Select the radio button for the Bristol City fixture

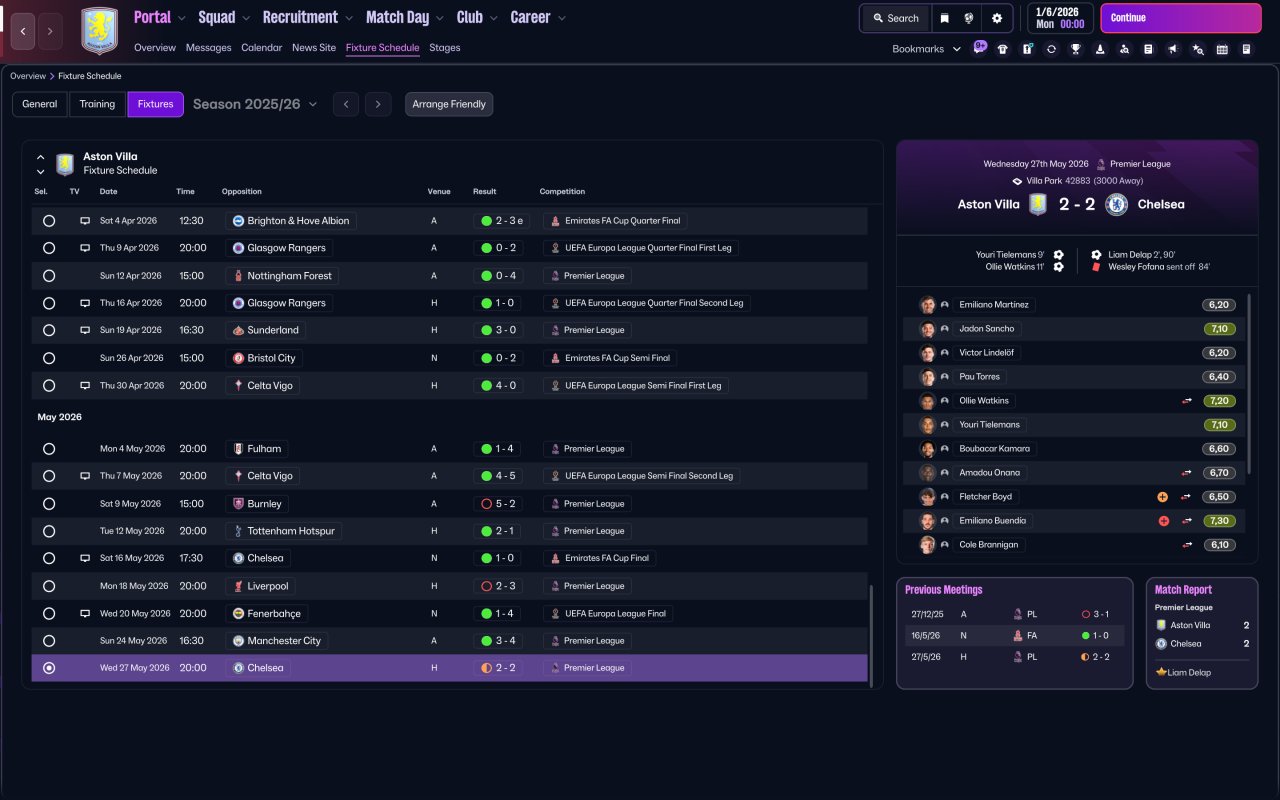tap(49, 358)
